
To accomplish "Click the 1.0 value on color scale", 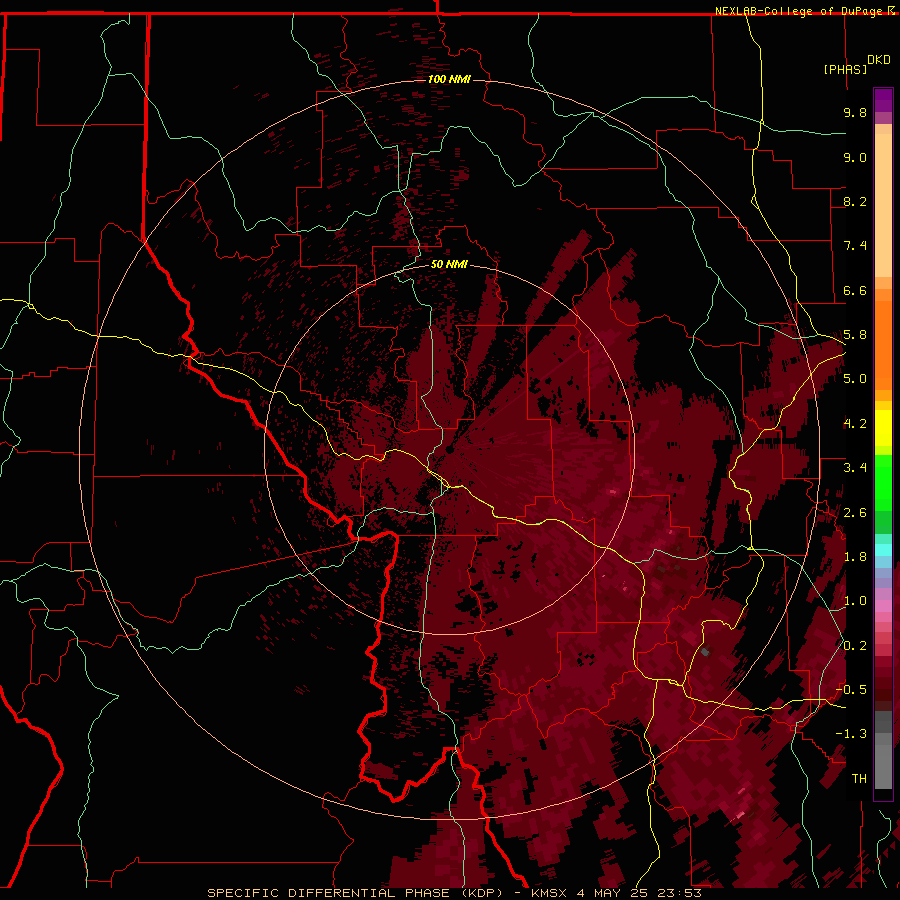I will 855,601.
